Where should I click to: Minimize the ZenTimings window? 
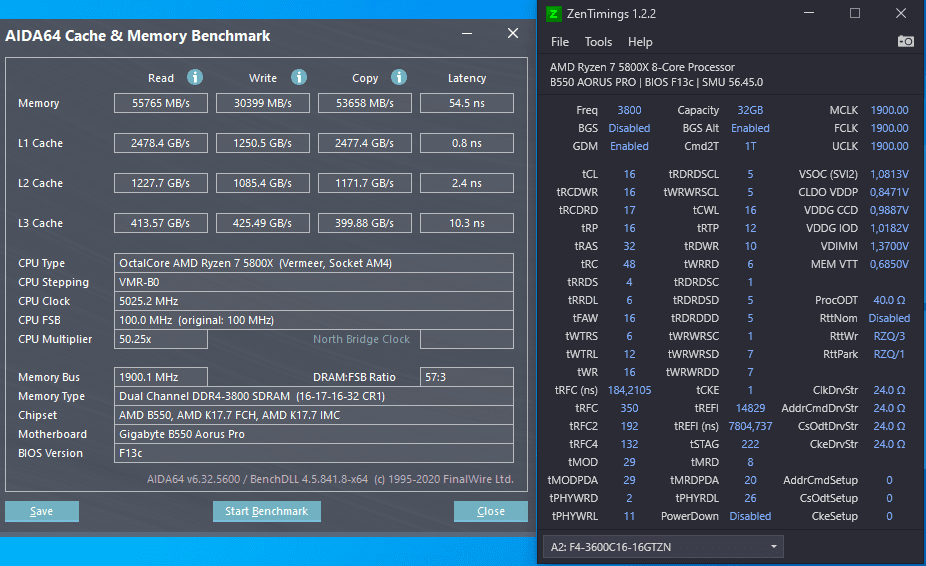click(809, 13)
